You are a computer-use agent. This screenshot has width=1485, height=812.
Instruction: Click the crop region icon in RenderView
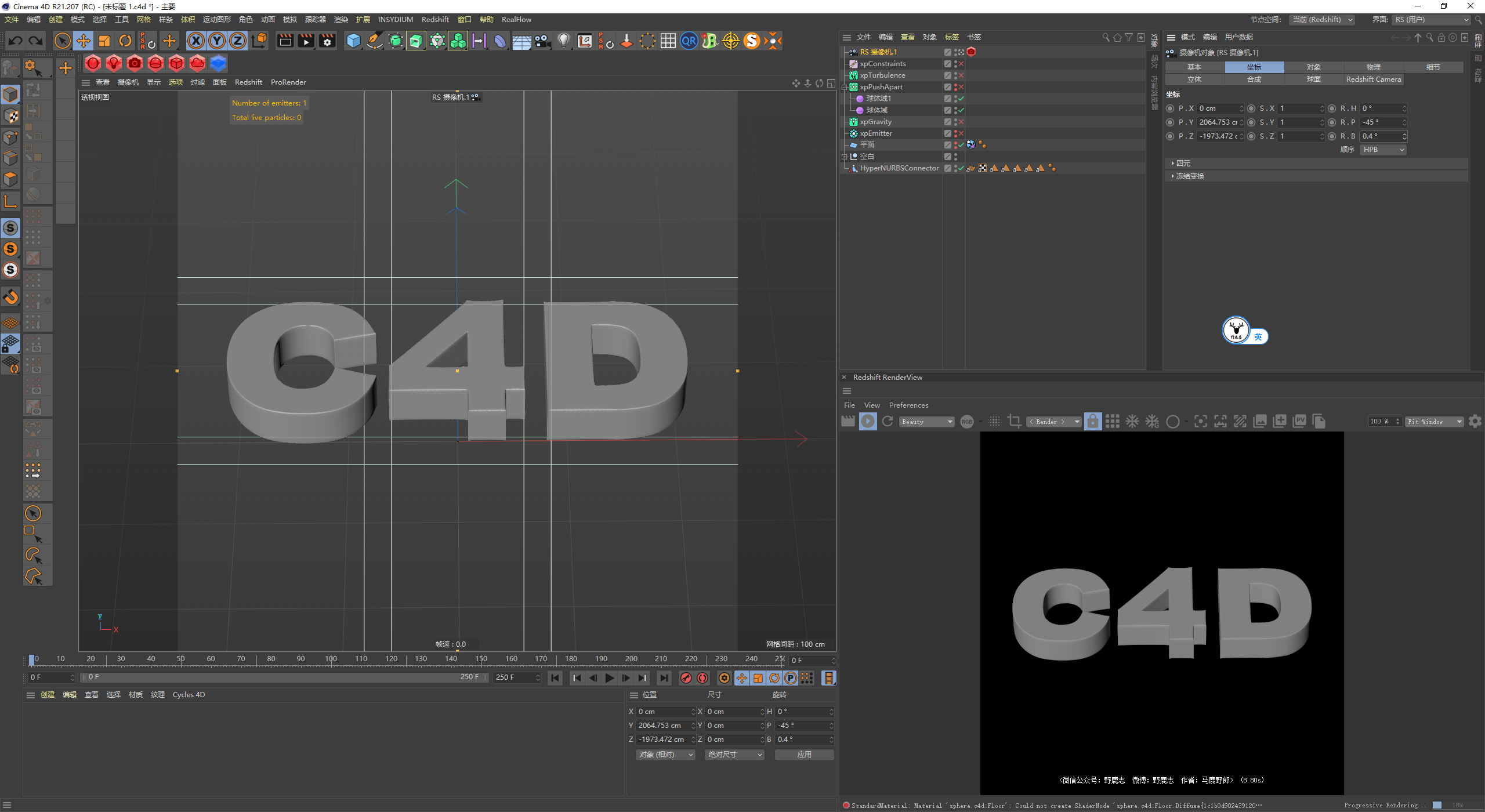1014,422
